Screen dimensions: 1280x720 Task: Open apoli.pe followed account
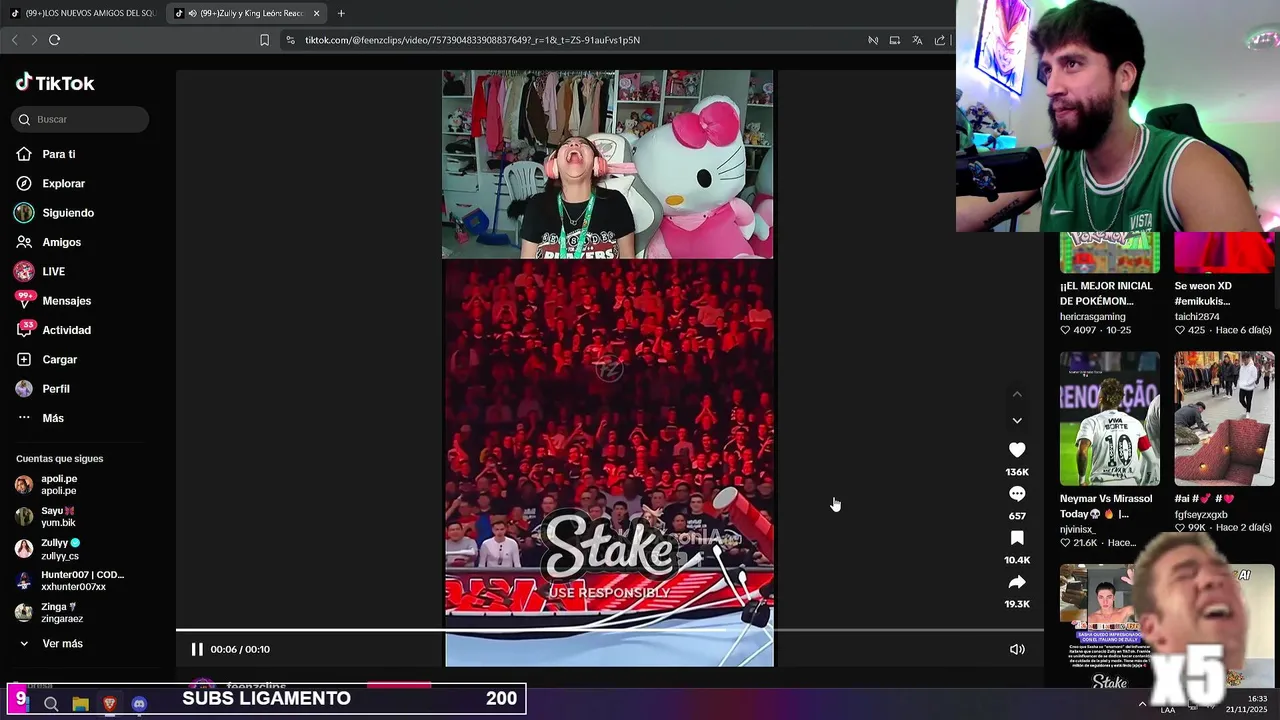pos(58,485)
